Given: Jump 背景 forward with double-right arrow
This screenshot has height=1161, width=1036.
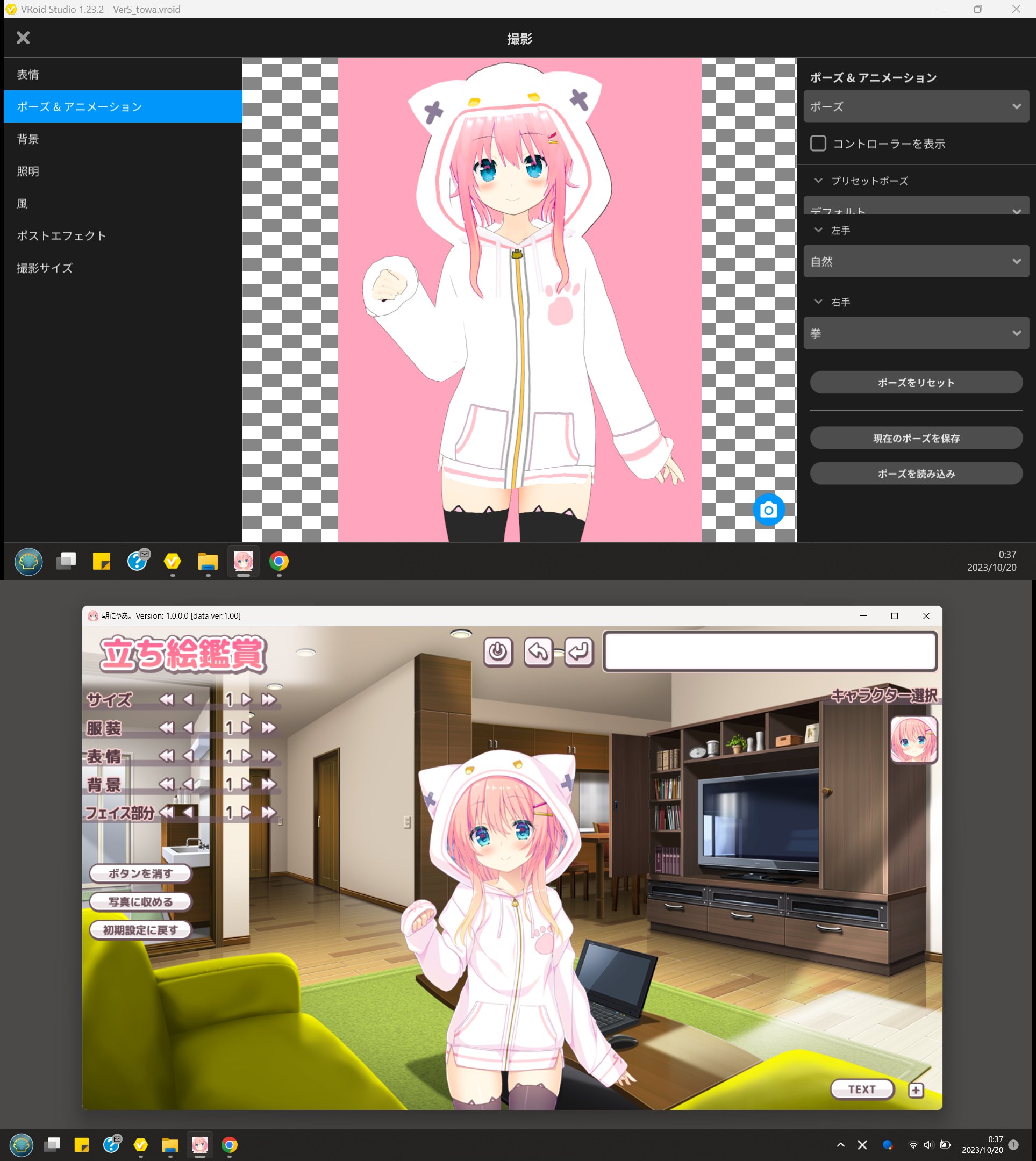Looking at the screenshot, I should pyautogui.click(x=269, y=784).
